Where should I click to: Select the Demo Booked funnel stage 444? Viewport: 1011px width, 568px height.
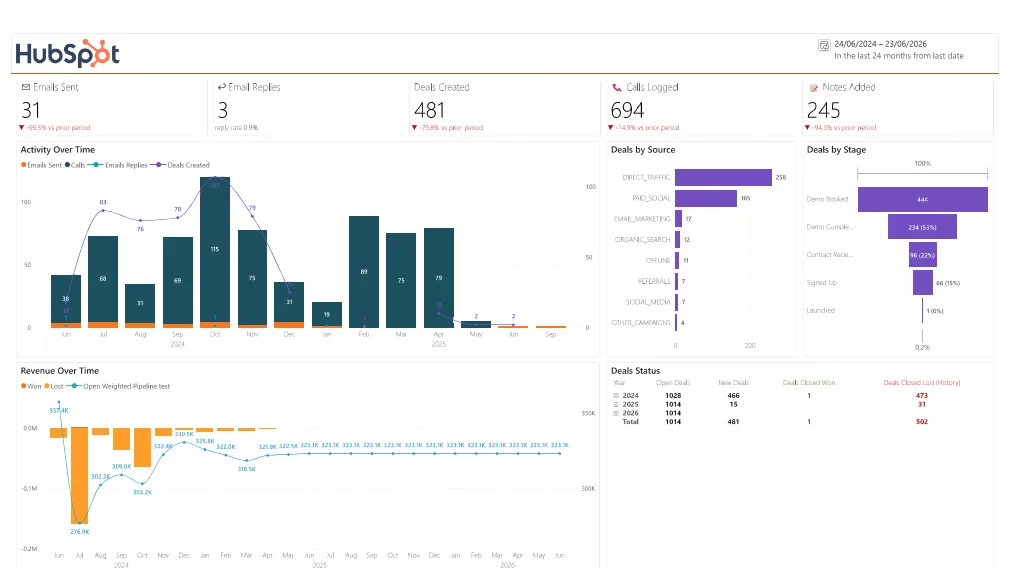(x=923, y=199)
